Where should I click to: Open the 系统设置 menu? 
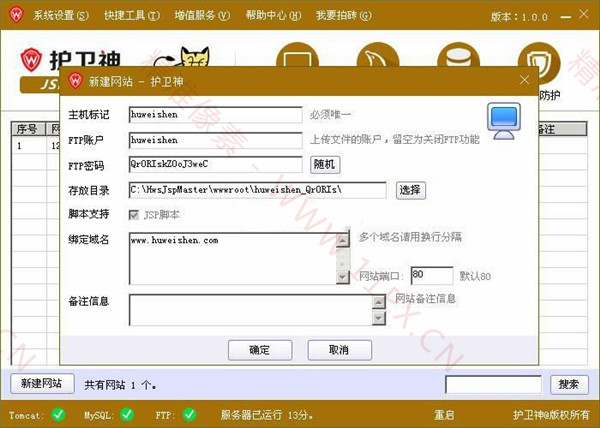[x=61, y=15]
